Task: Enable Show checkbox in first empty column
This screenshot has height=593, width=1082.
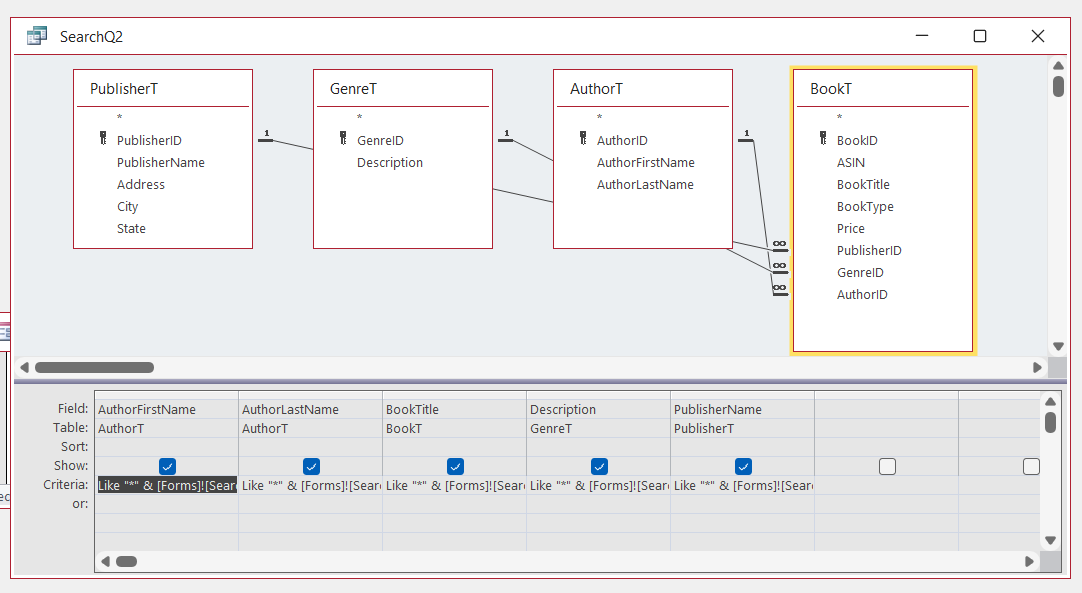Action: point(887,466)
